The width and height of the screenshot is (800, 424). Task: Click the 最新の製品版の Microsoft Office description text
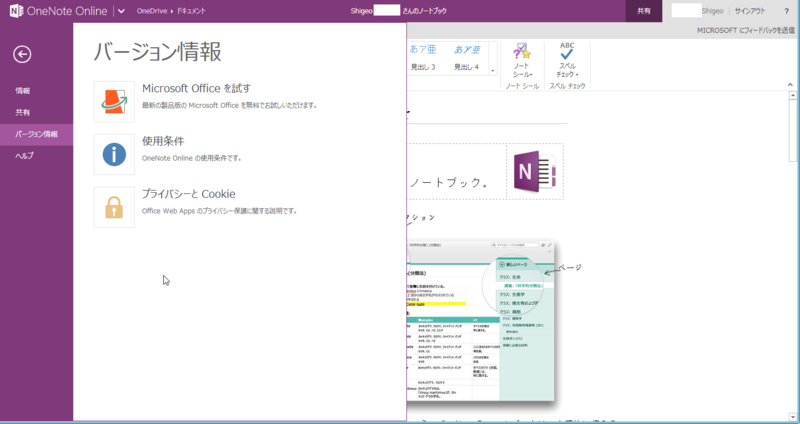click(230, 106)
